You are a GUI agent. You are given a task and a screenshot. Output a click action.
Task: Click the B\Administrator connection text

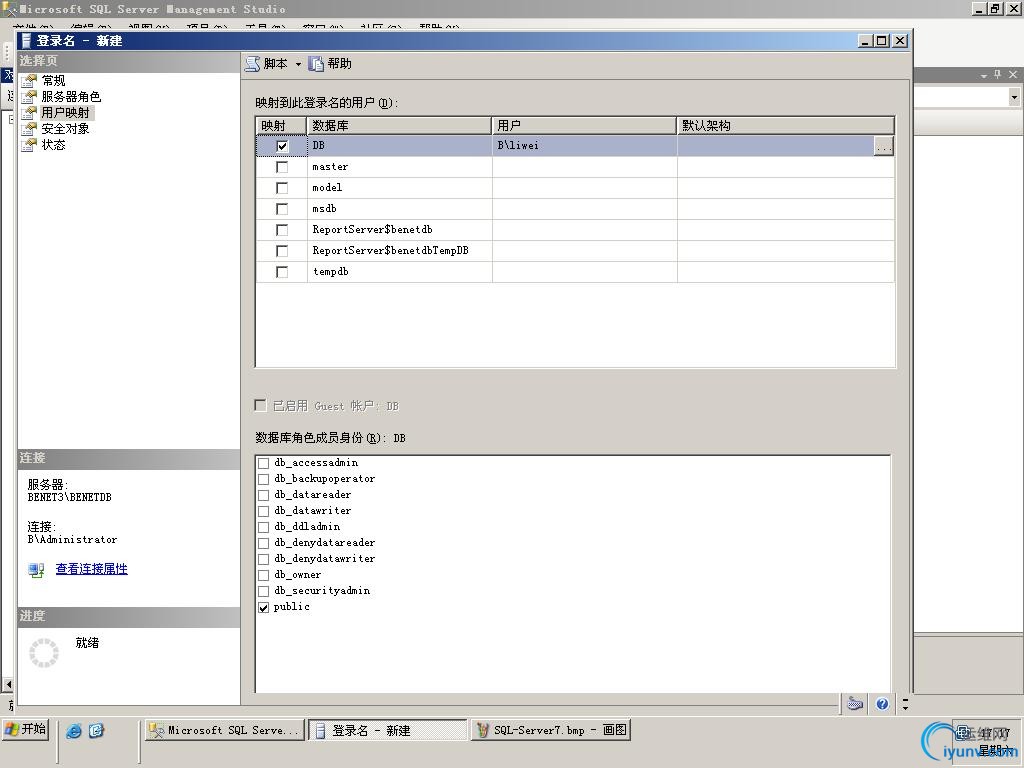tap(72, 539)
